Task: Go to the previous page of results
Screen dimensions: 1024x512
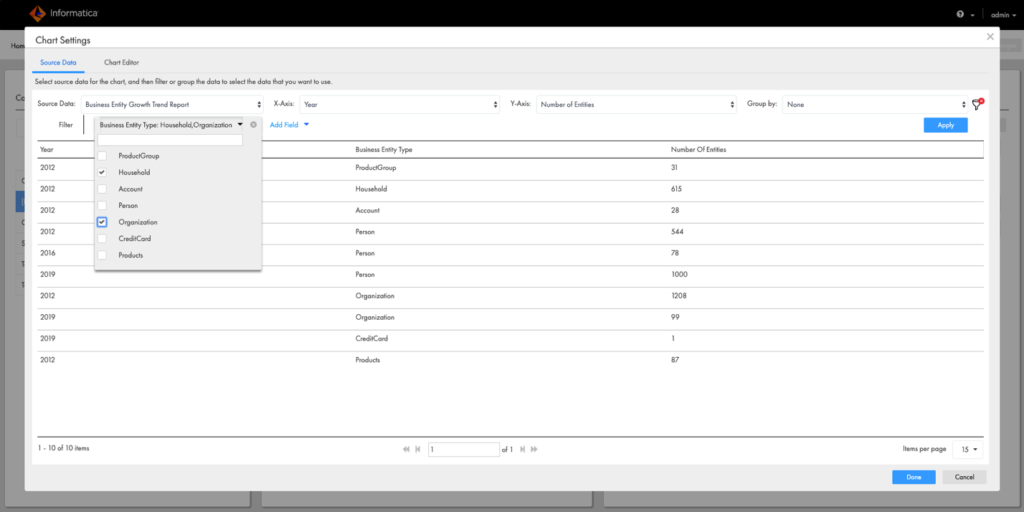Action: (418, 449)
